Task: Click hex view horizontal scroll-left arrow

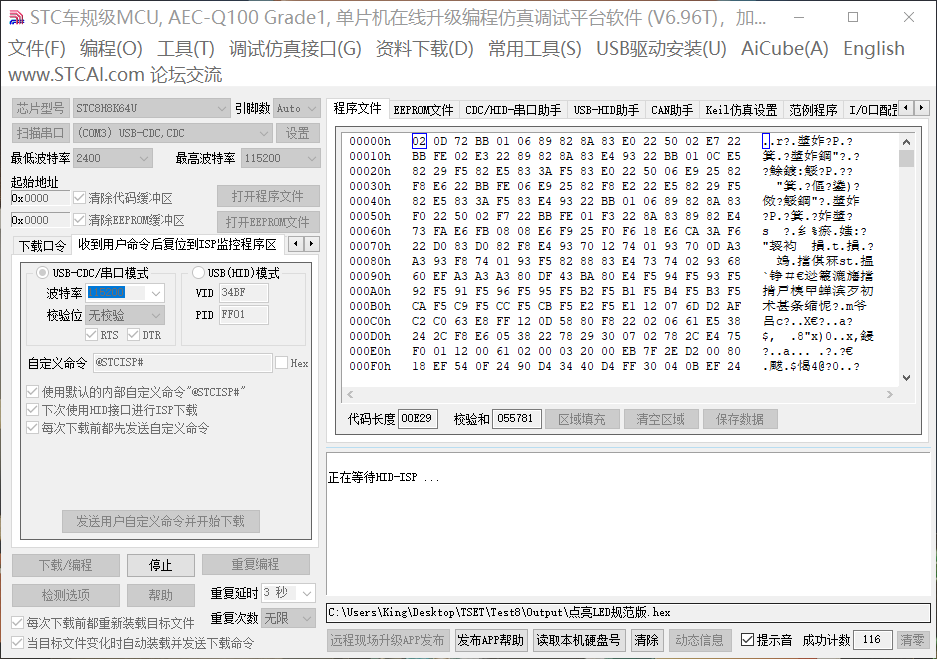Action: (x=350, y=394)
